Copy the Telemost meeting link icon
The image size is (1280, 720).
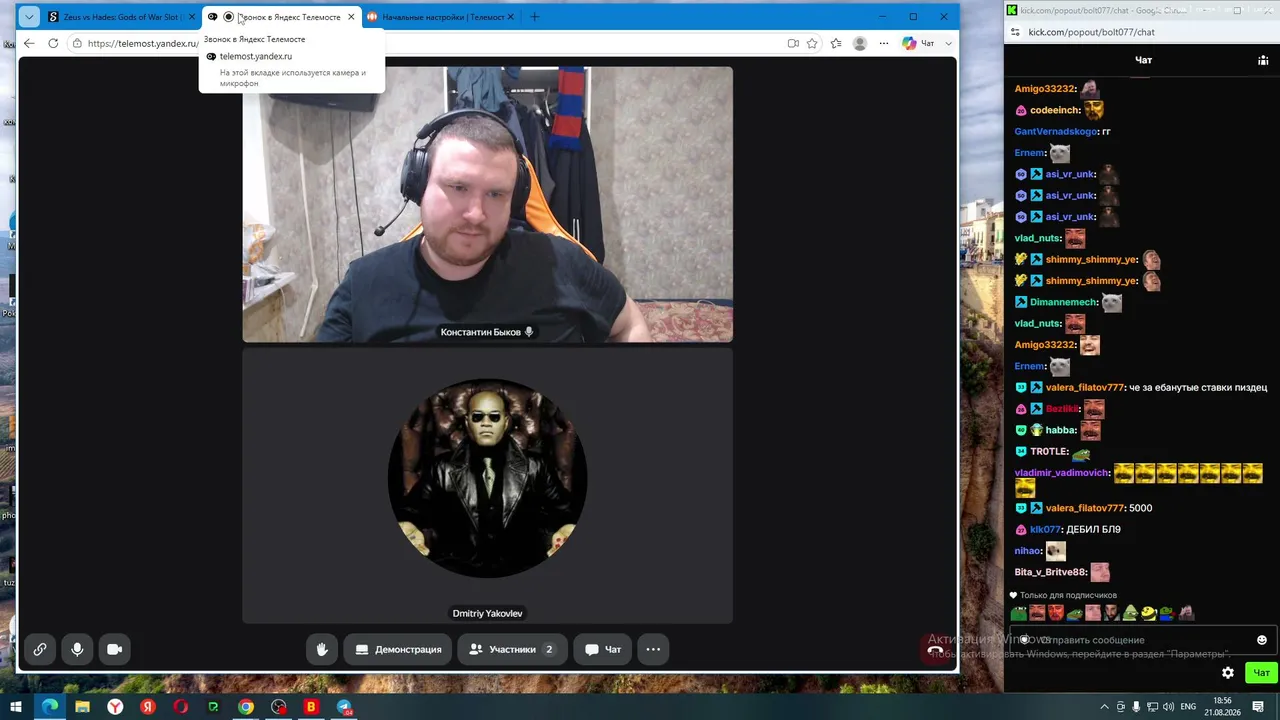tap(40, 649)
